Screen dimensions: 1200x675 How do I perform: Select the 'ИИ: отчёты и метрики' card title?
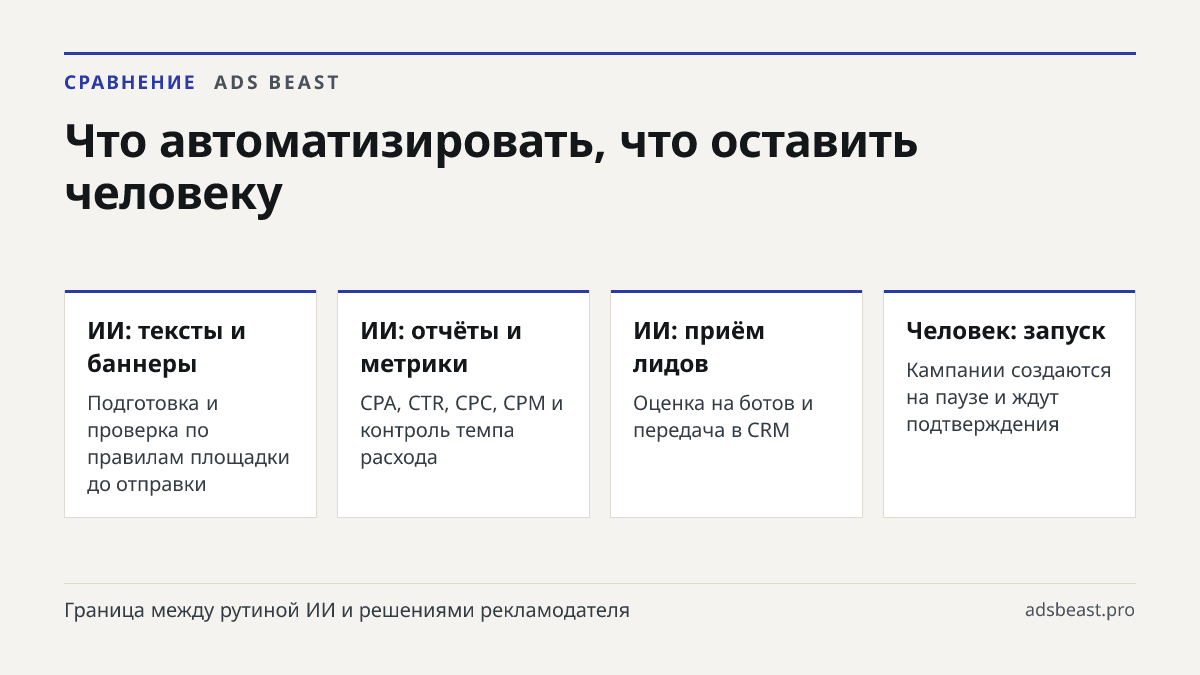(441, 347)
